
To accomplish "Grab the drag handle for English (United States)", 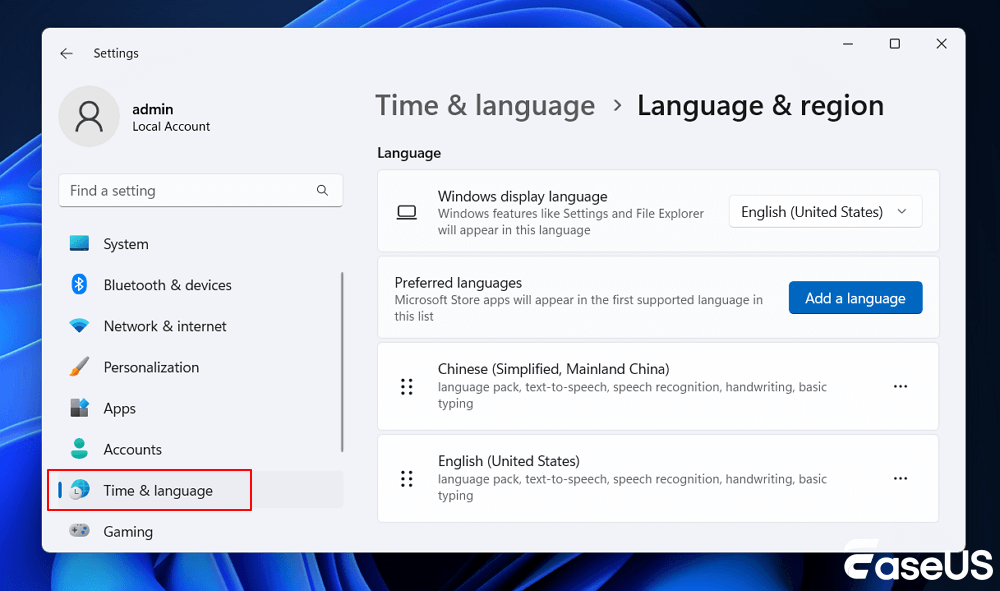I will [x=407, y=479].
